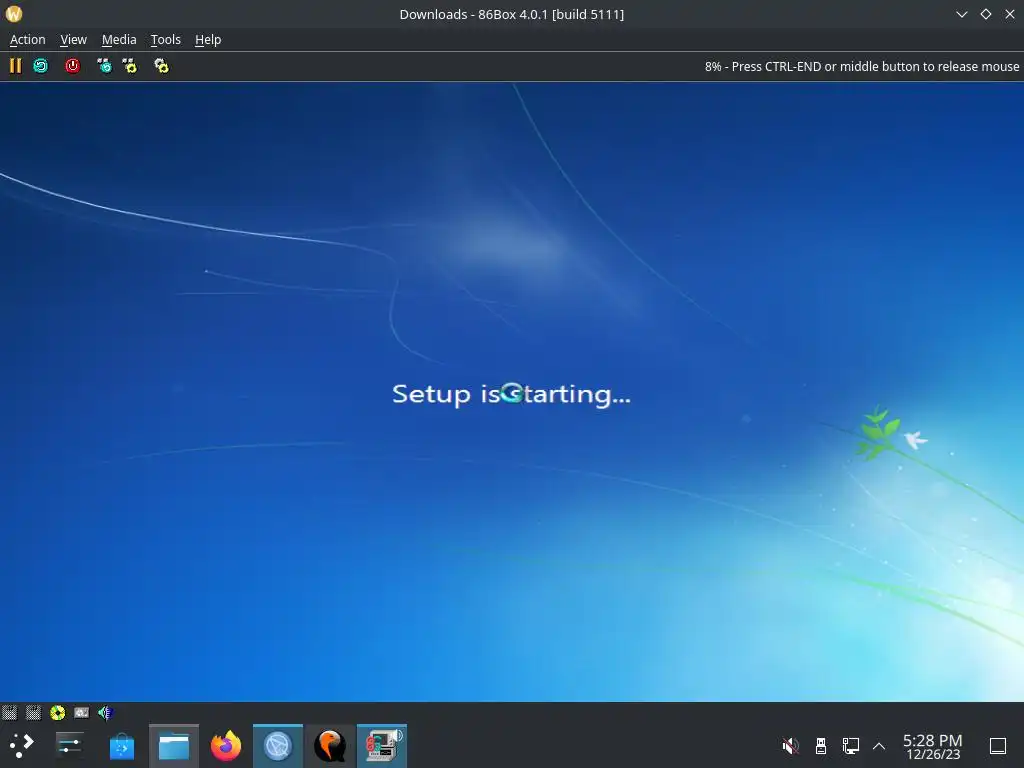
Task: Click the muted volume tray icon
Action: pos(790,745)
